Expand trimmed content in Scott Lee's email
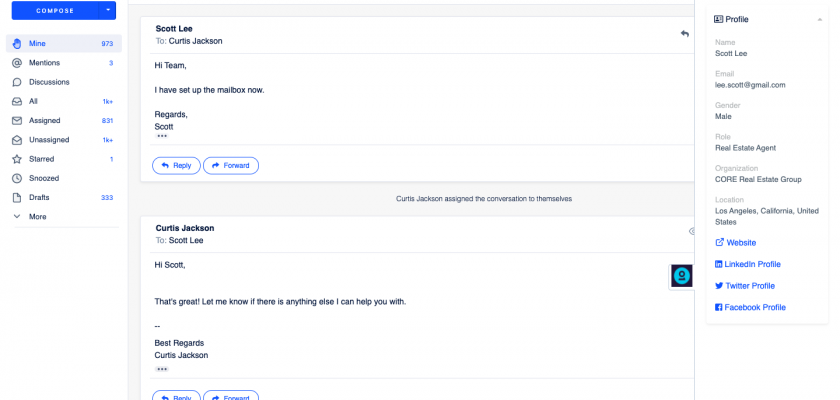The image size is (840, 400). (162, 136)
